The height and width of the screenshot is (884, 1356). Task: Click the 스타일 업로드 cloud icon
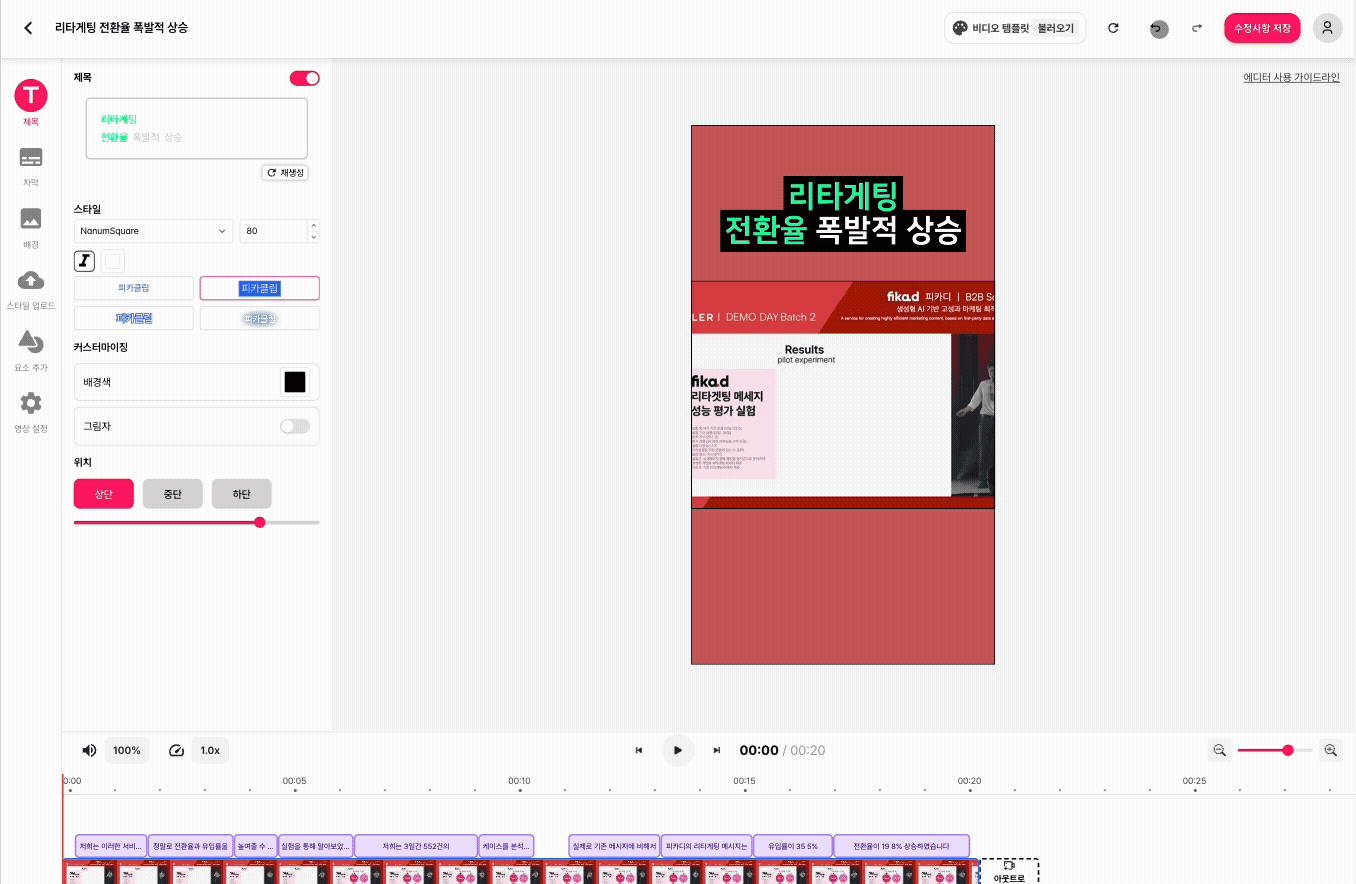coord(31,280)
